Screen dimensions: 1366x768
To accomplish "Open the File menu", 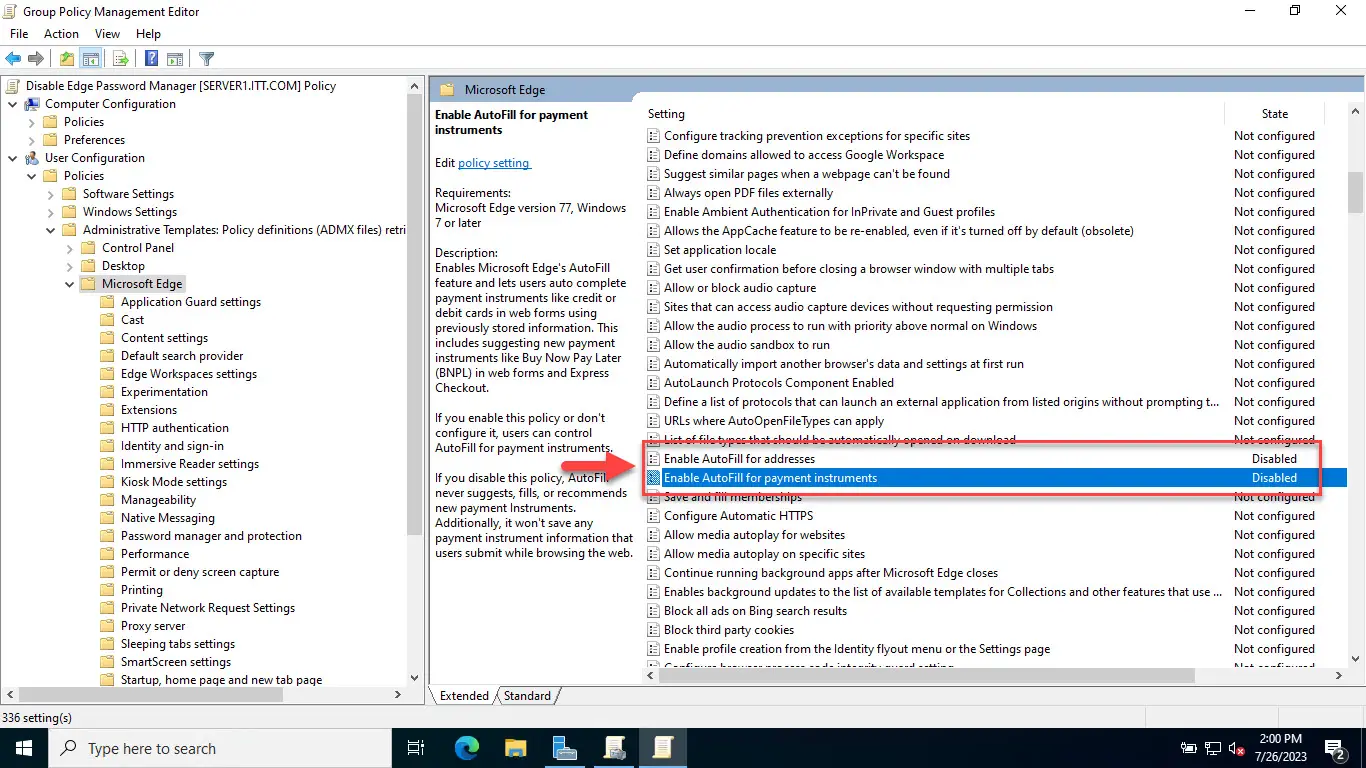I will click(19, 34).
